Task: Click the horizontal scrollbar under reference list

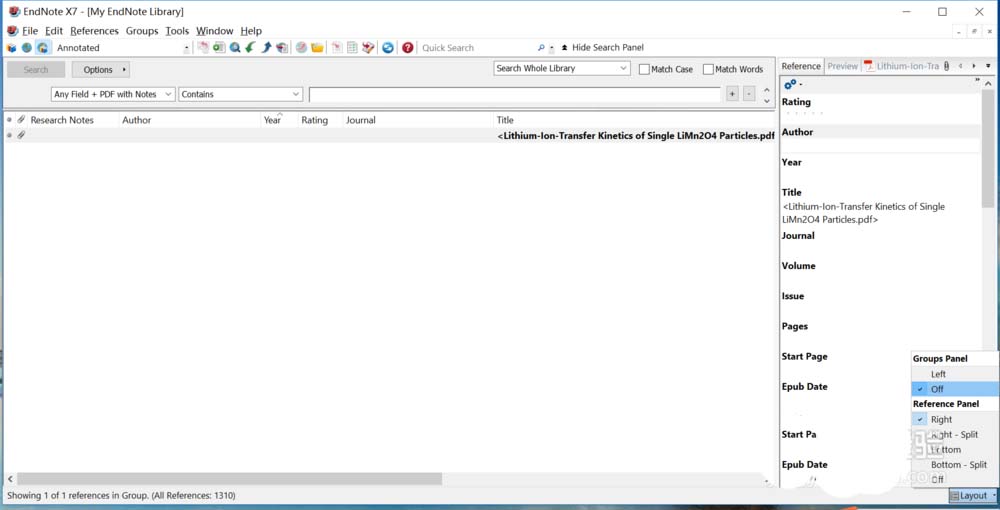Action: pyautogui.click(x=230, y=479)
